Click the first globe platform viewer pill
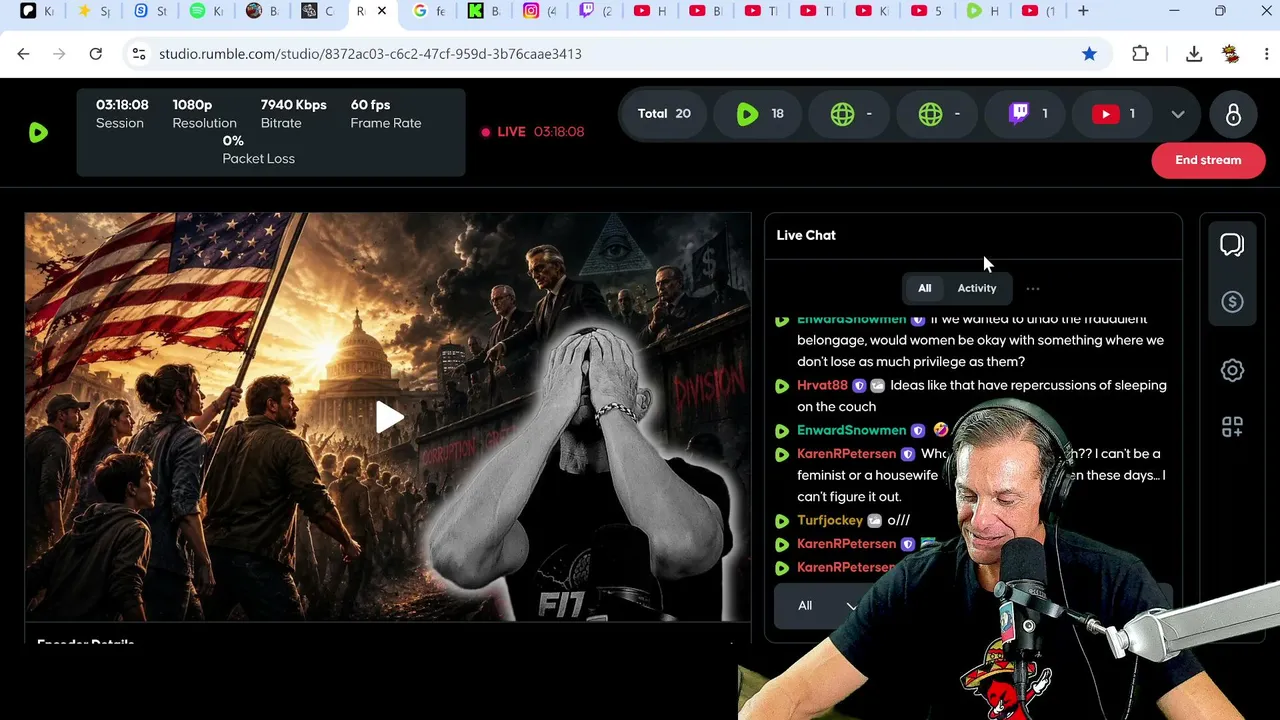This screenshot has height=720, width=1280. pyautogui.click(x=848, y=114)
